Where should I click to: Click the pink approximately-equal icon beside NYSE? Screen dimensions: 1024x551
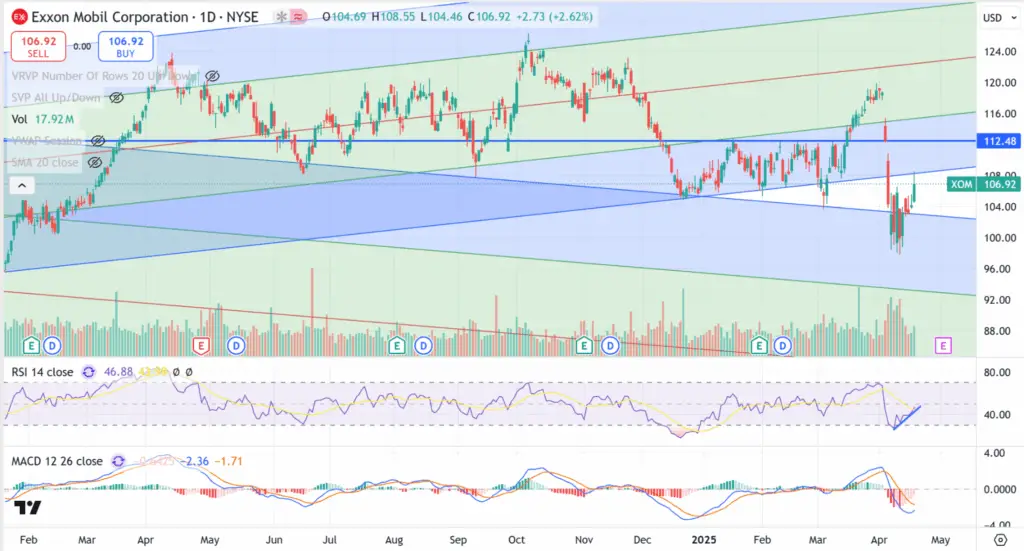[298, 17]
